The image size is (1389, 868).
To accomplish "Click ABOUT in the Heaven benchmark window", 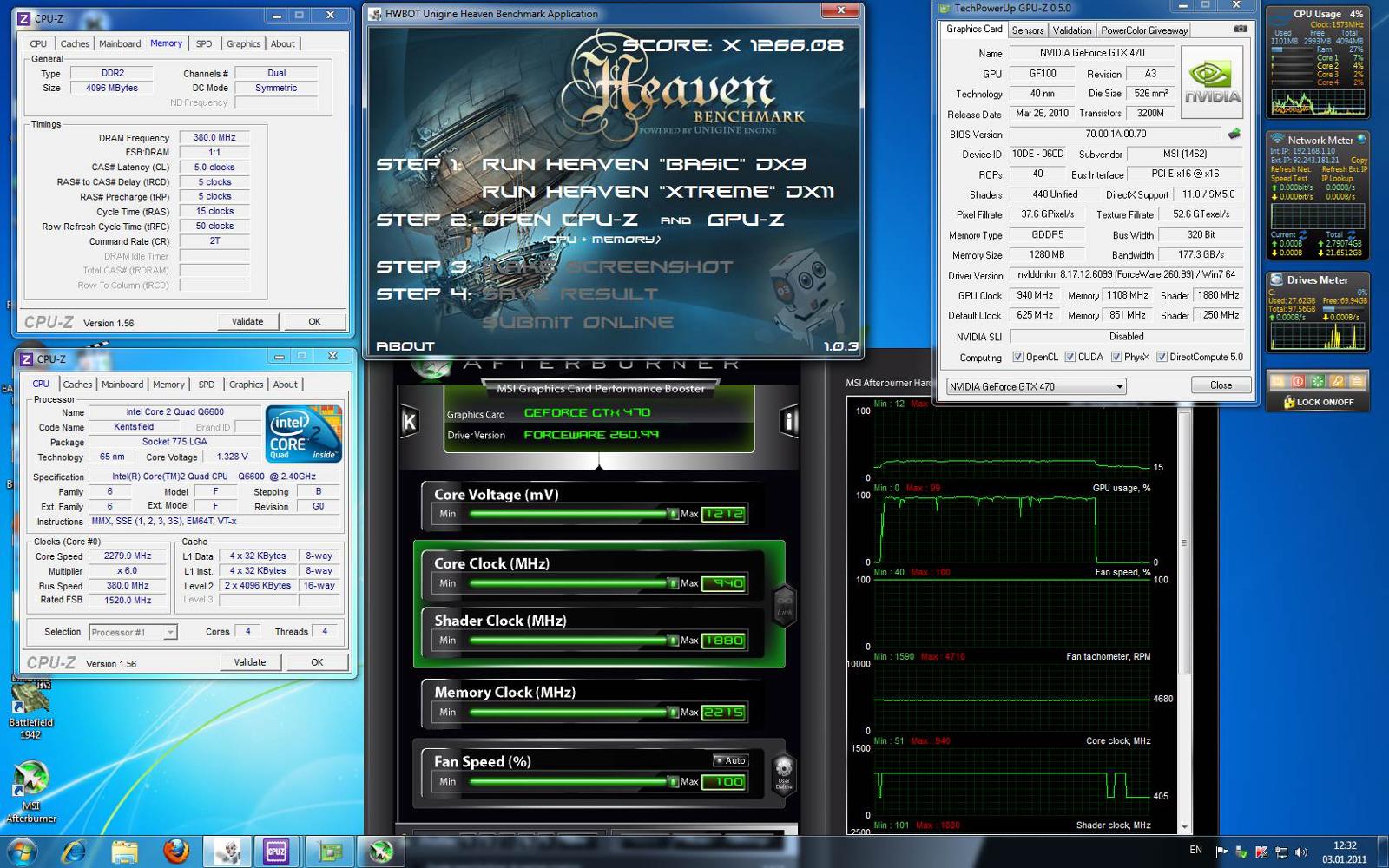I will [405, 345].
